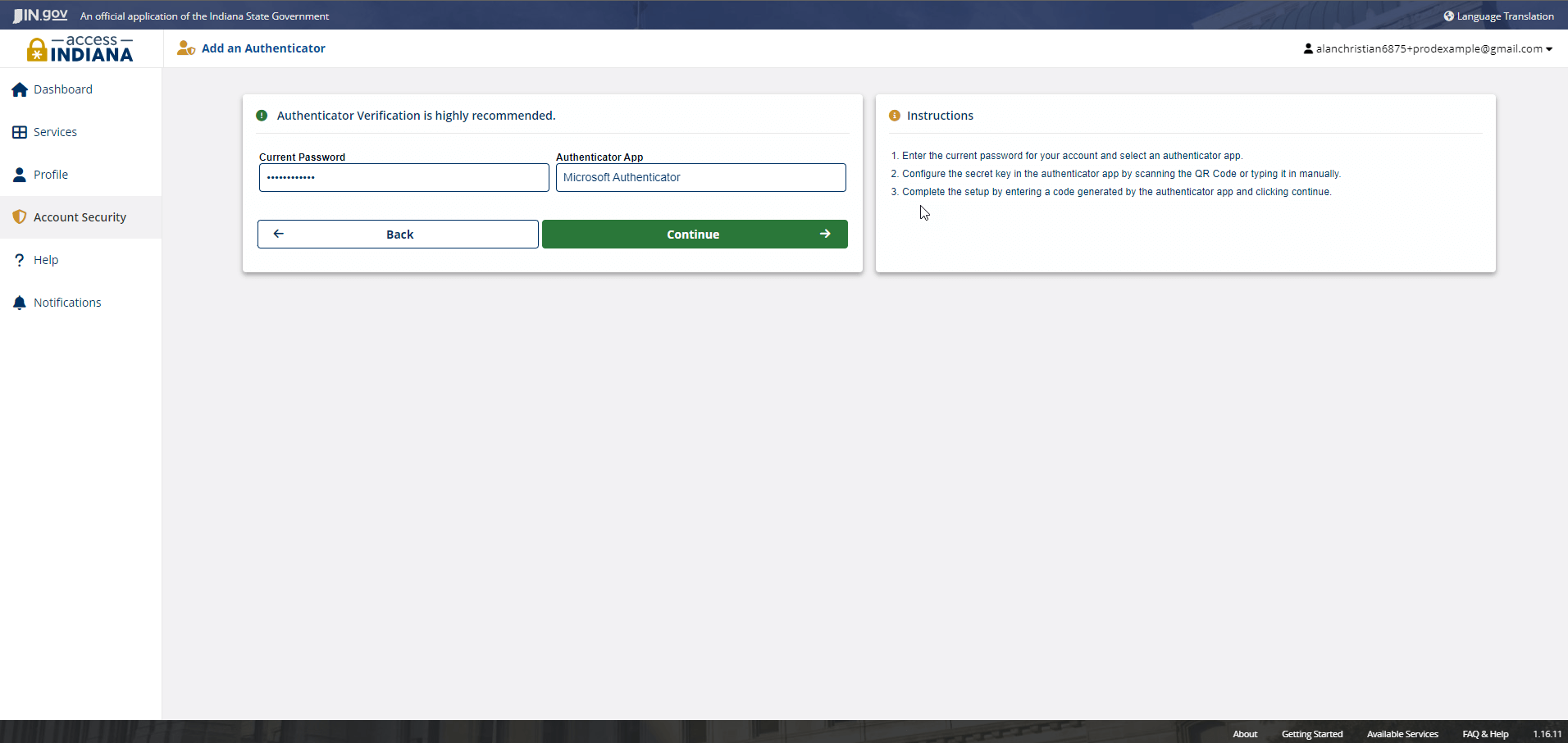Screen dimensions: 1568x743
Task: Open Notifications from the sidebar
Action: click(x=67, y=303)
